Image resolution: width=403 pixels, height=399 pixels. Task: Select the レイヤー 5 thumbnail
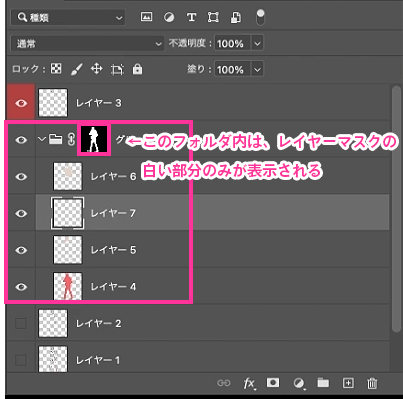point(68,250)
